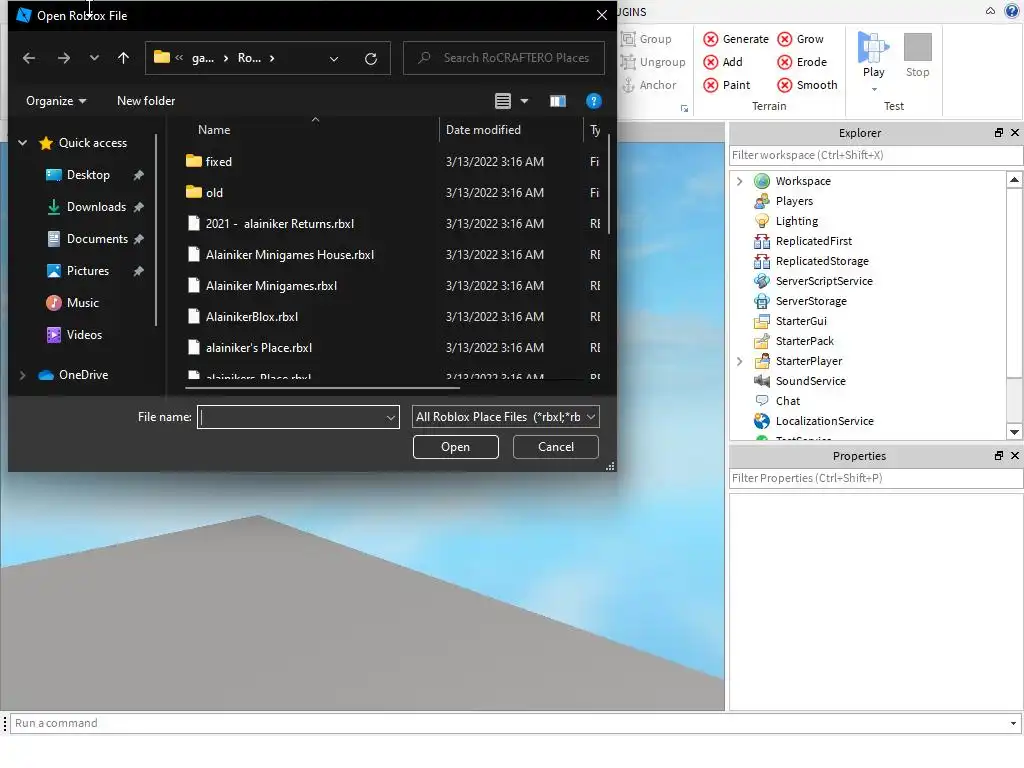1024x768 pixels.
Task: Click the Anchor tool in ribbon
Action: click(x=648, y=85)
